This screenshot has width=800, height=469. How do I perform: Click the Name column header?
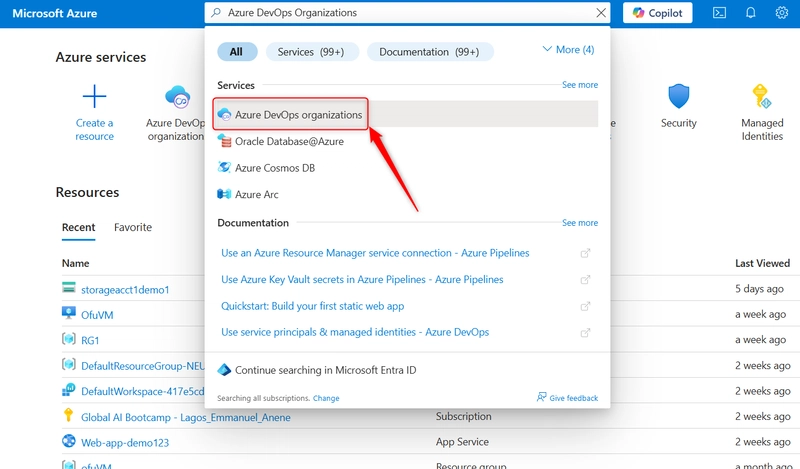point(76,263)
